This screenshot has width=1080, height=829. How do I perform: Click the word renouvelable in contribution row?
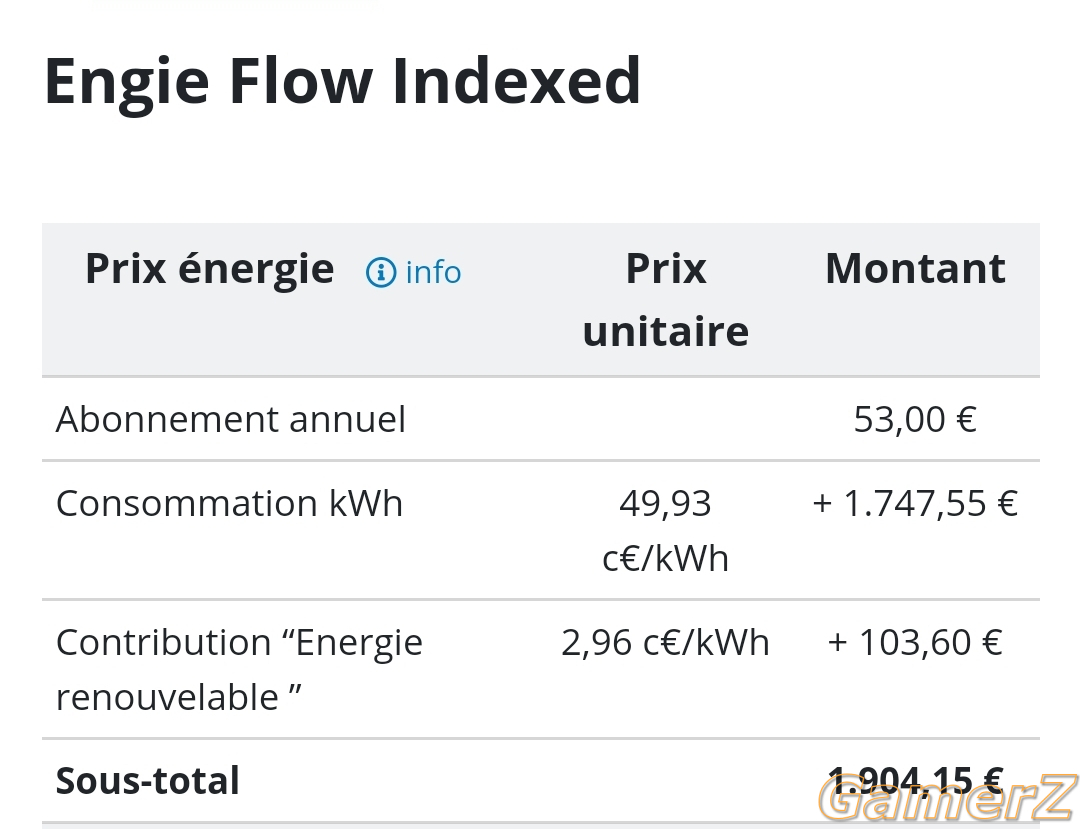tap(167, 697)
